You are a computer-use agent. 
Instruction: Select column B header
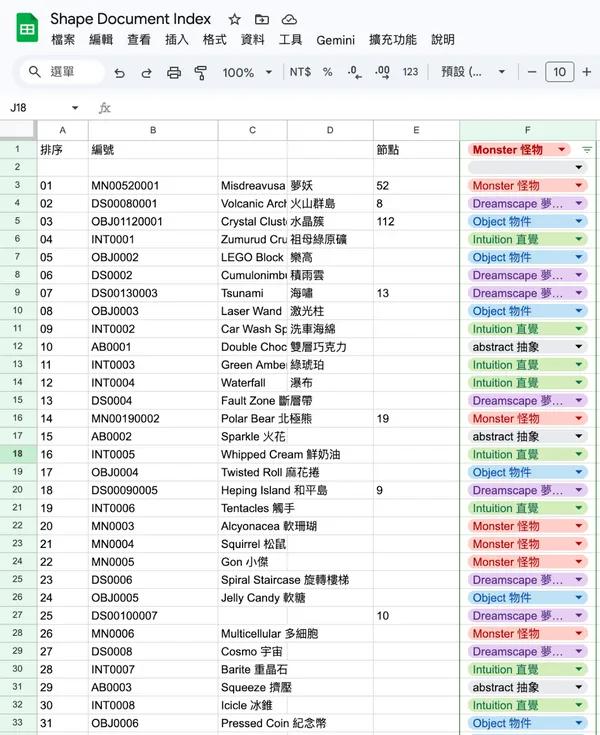pos(153,130)
